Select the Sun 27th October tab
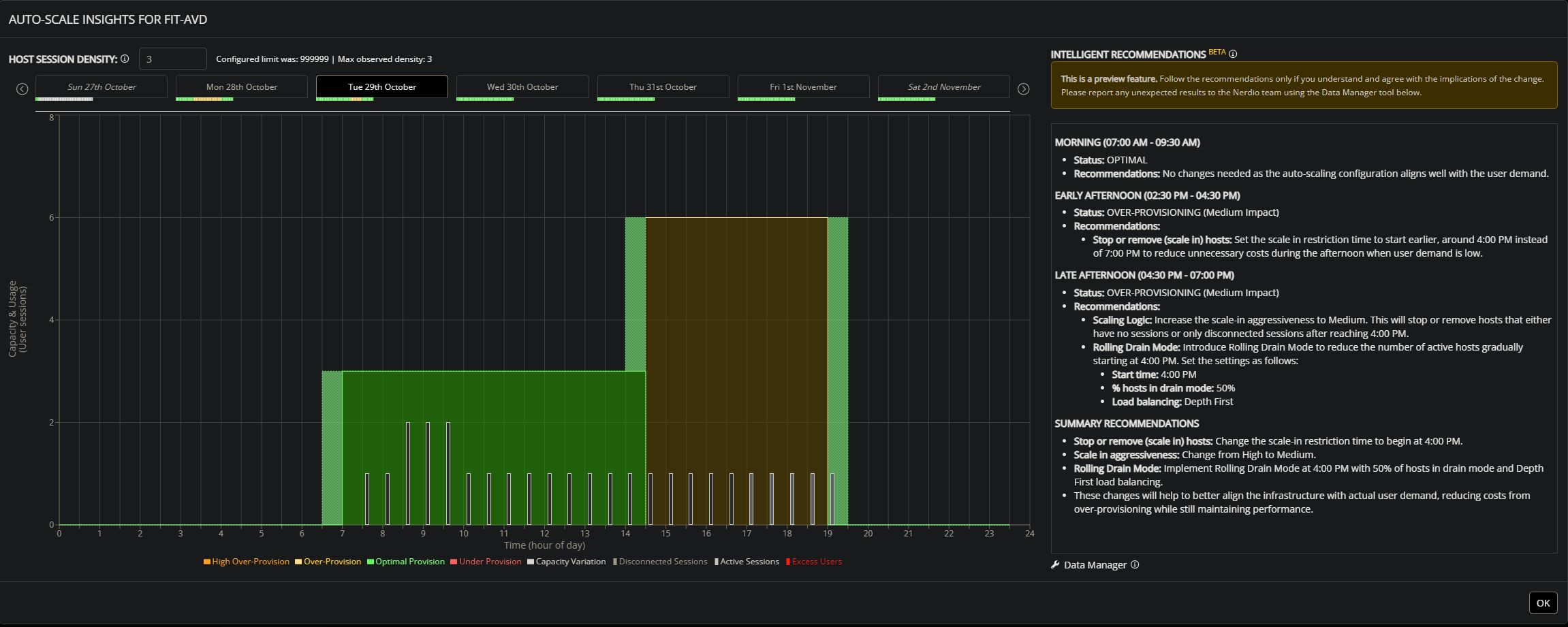 click(x=101, y=87)
